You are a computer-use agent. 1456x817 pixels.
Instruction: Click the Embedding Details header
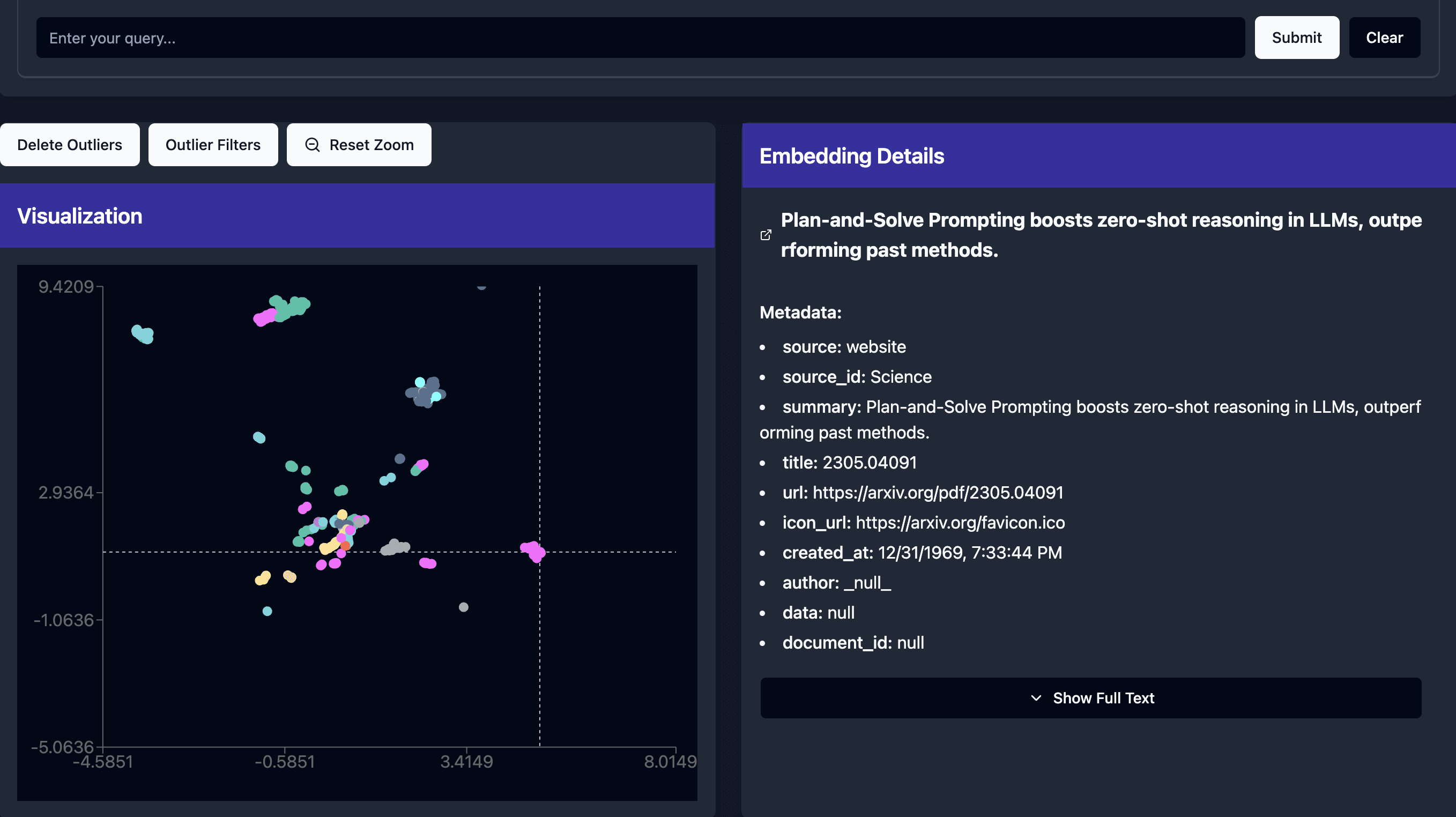coord(1098,156)
